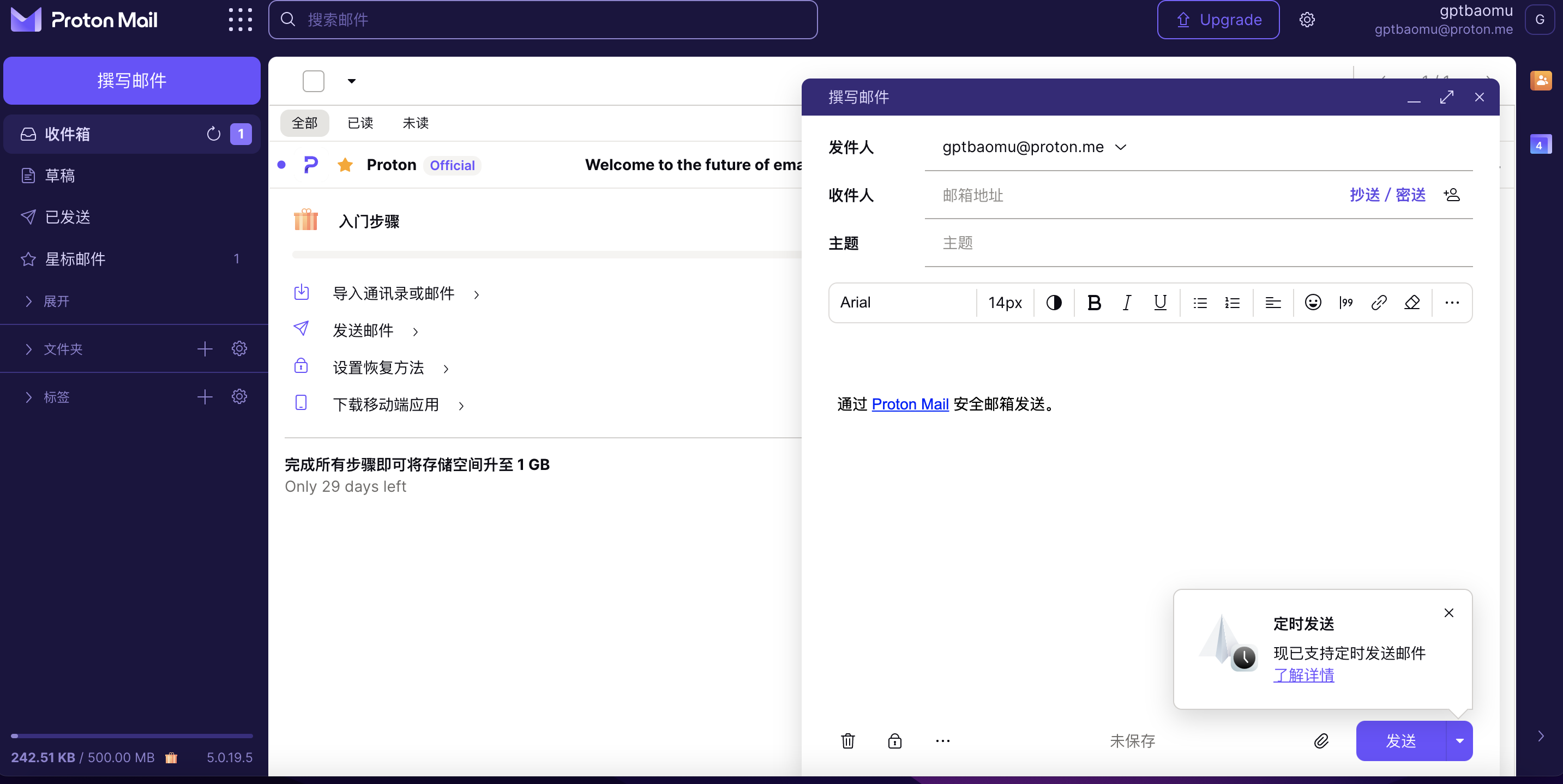Unstar the Proton welcome email

click(x=345, y=165)
